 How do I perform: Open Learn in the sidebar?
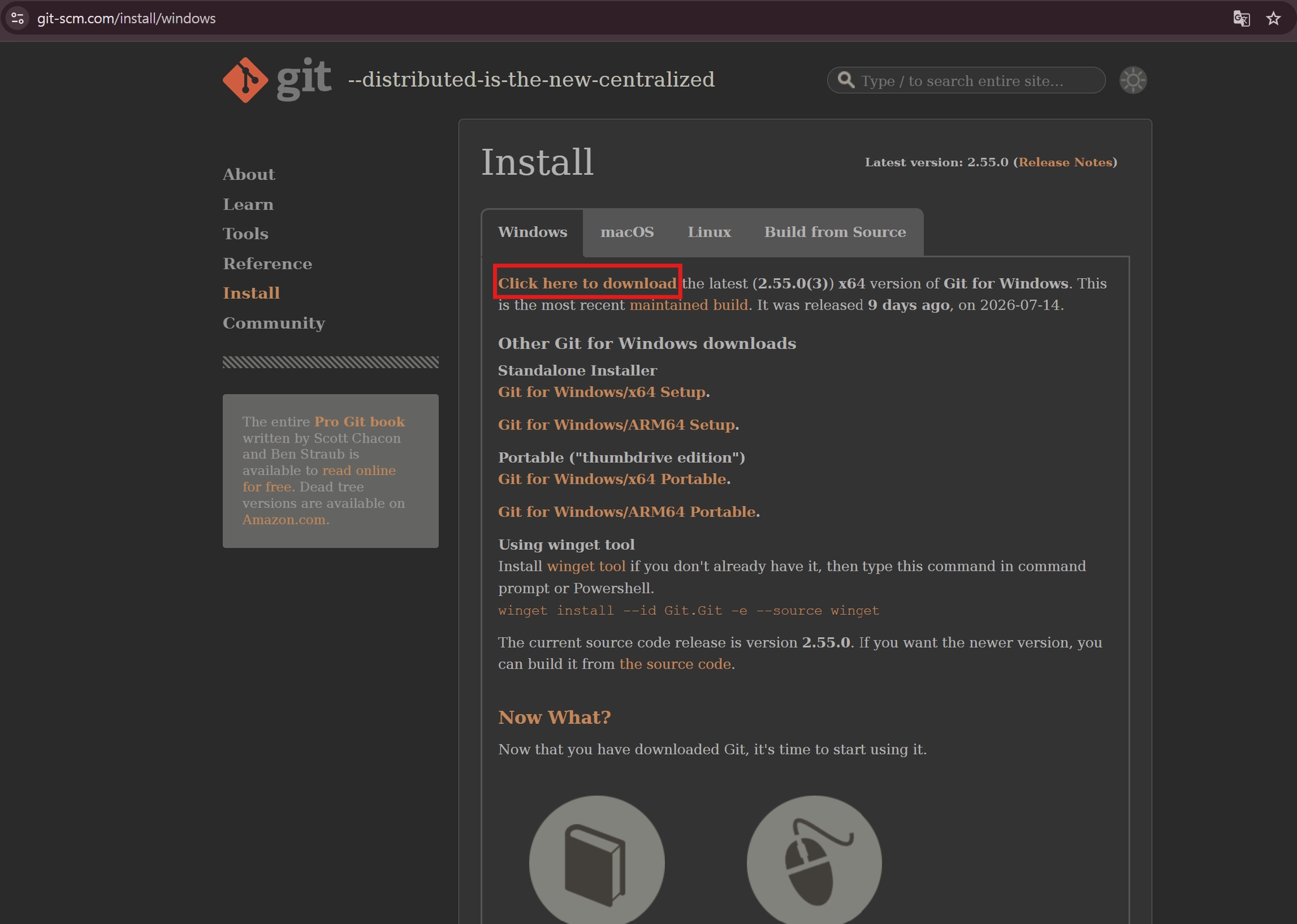(248, 205)
